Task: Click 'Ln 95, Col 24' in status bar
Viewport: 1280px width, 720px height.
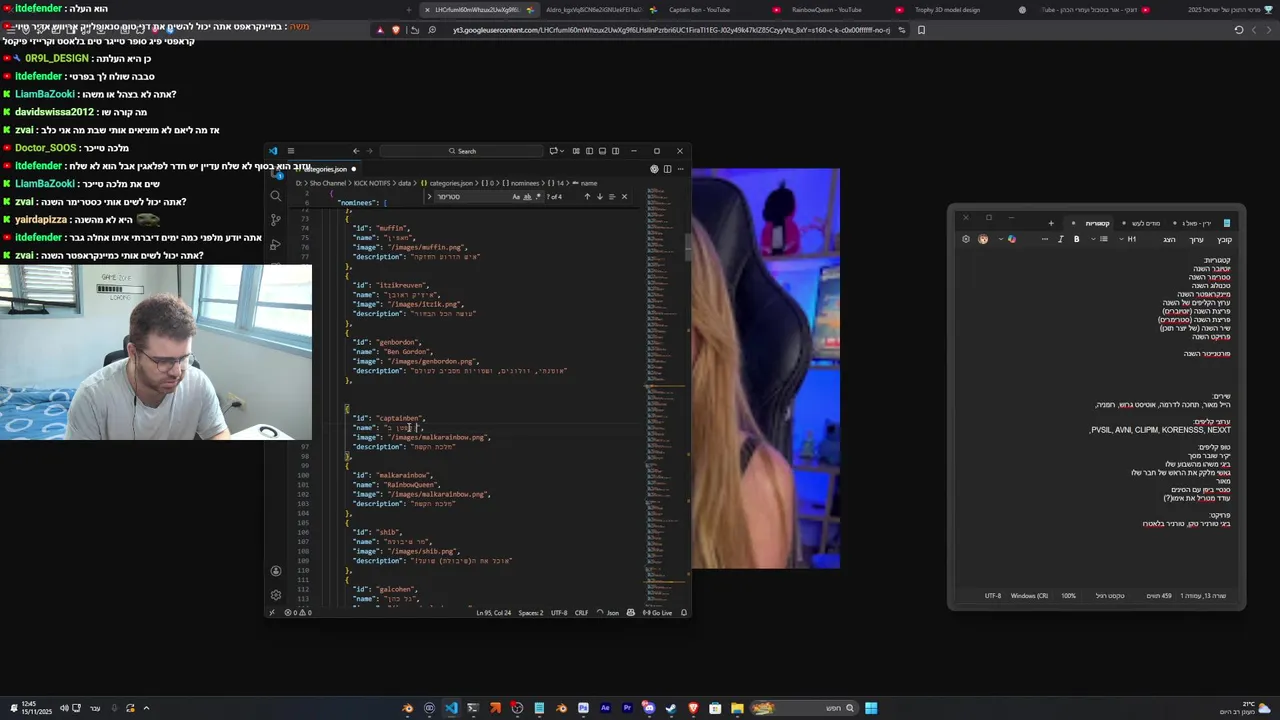Action: click(x=494, y=613)
